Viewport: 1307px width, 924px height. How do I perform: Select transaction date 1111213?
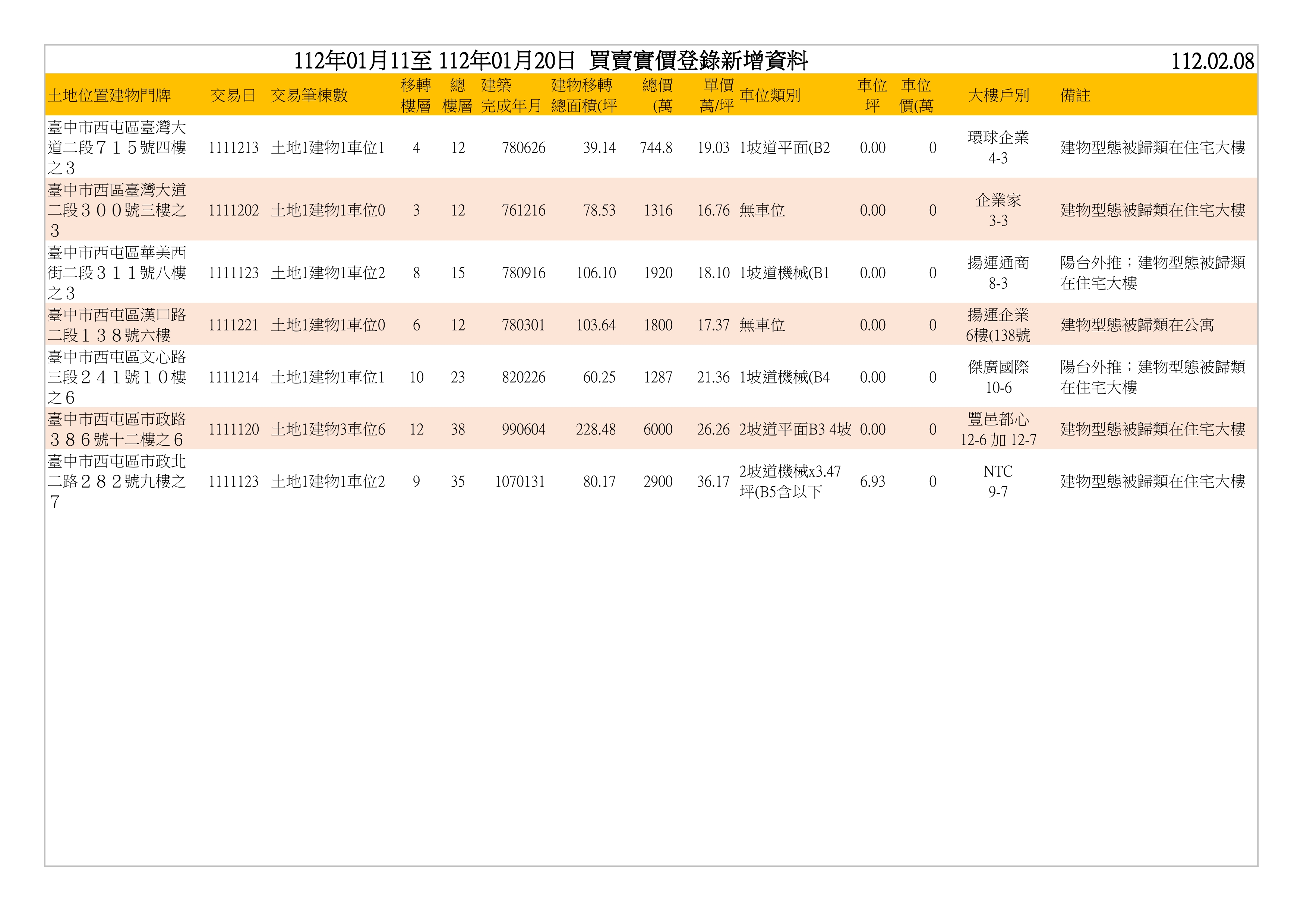(233, 148)
